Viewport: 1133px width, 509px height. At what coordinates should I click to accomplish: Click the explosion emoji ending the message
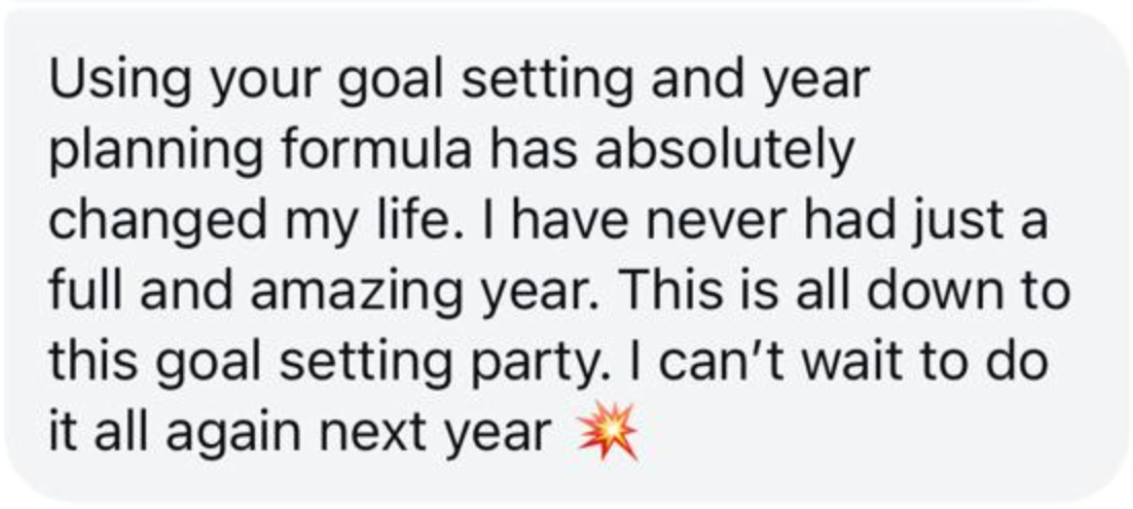point(608,432)
